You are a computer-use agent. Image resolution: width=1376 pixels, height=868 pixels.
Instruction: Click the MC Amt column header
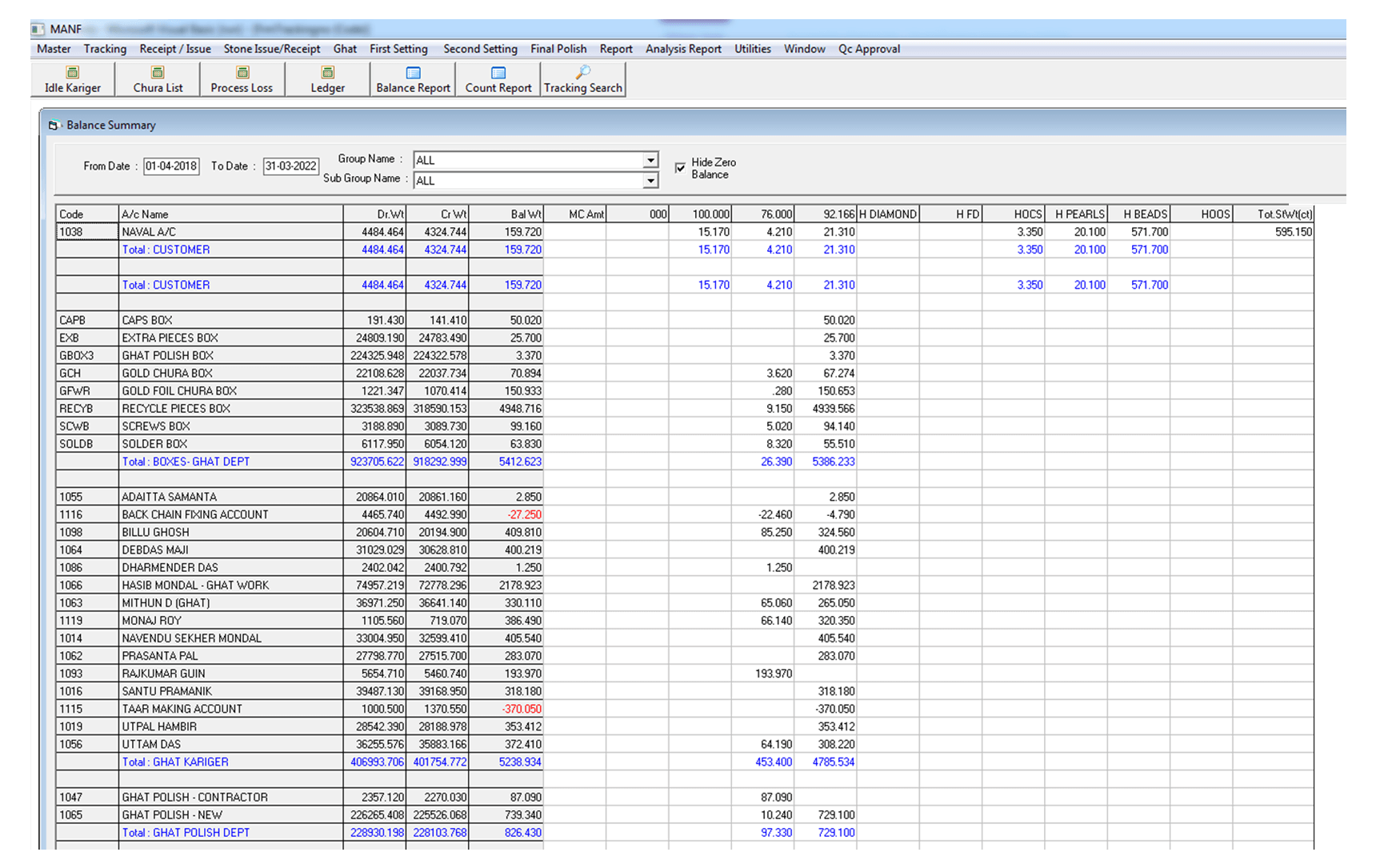tap(575, 214)
